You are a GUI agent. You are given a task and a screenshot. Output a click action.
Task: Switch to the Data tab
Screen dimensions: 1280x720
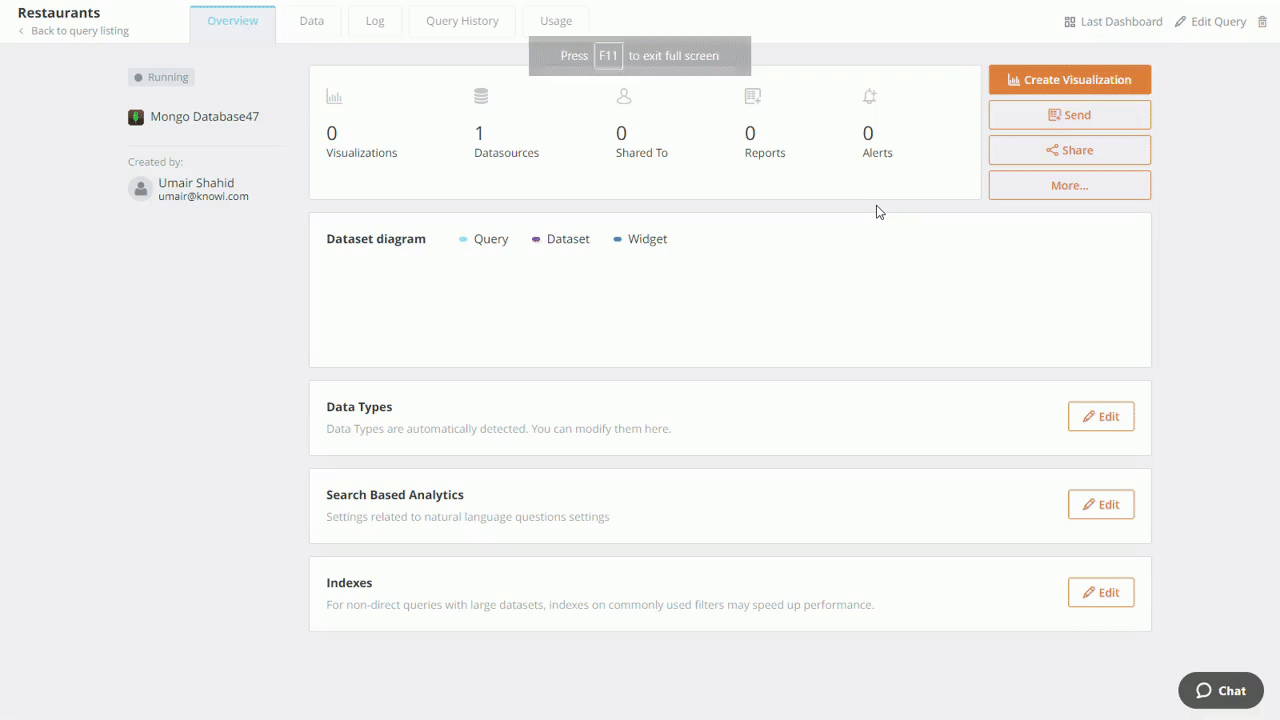click(x=312, y=21)
